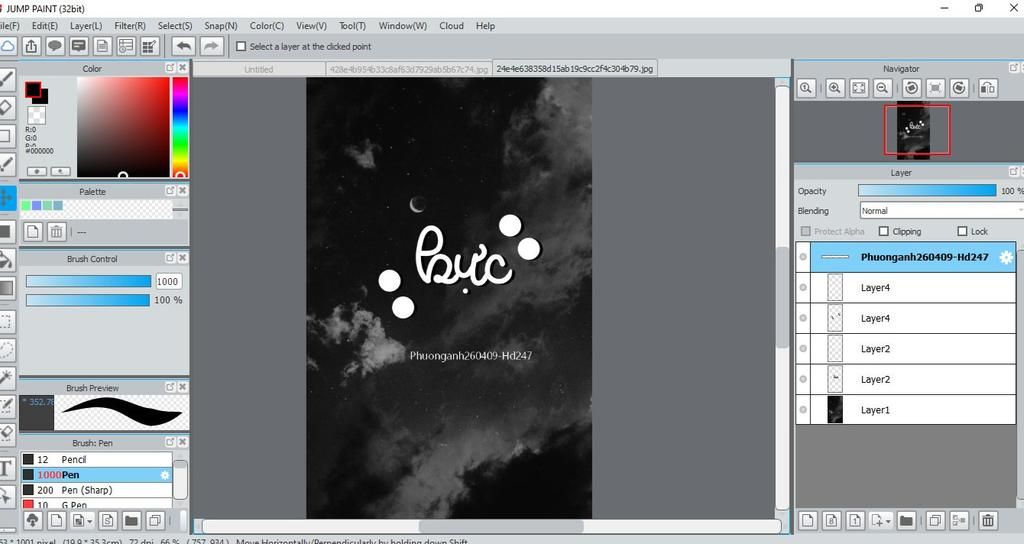Download cloud brushes in the Brush panel

tap(32, 520)
